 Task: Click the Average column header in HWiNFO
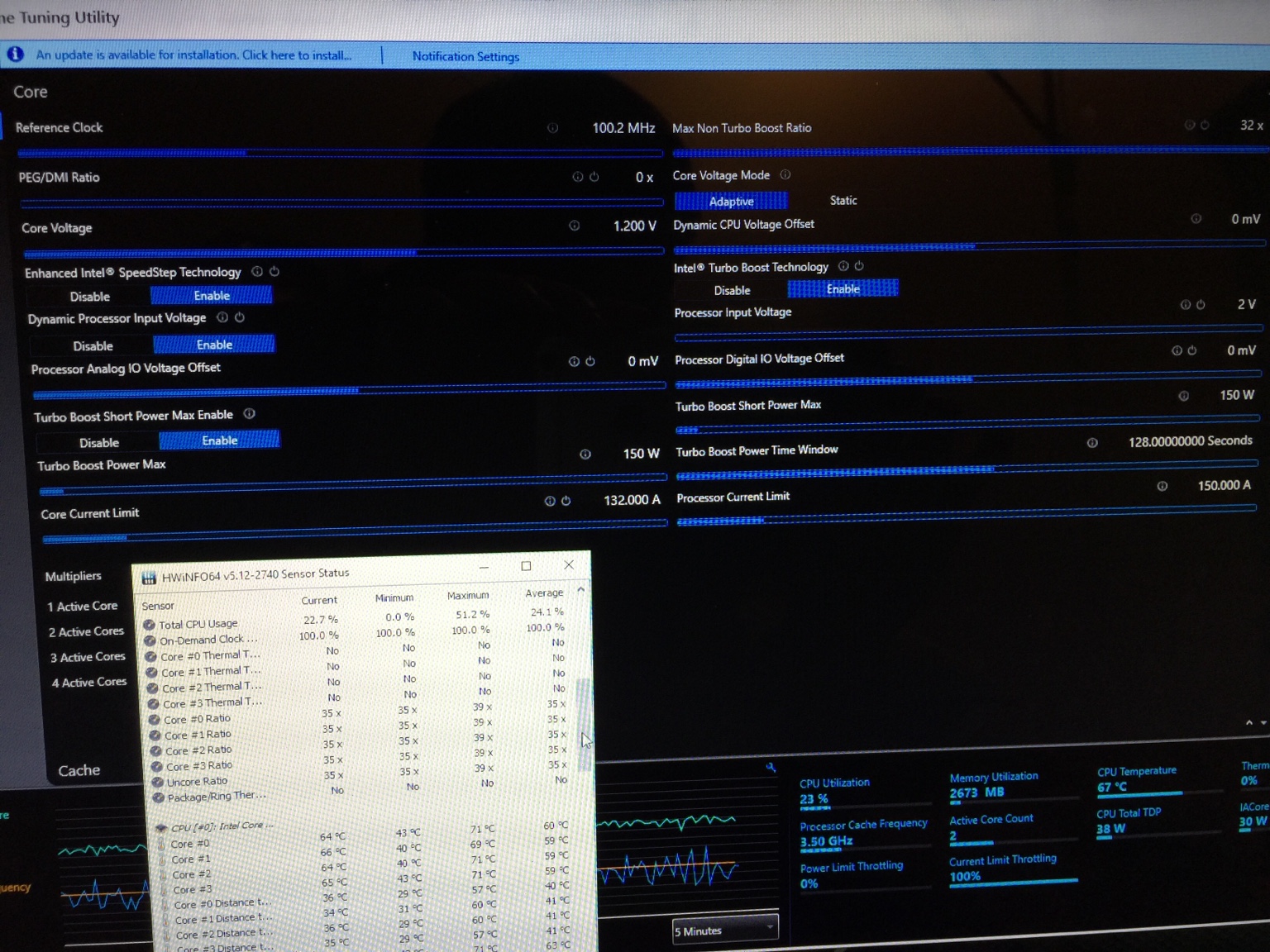tap(544, 593)
